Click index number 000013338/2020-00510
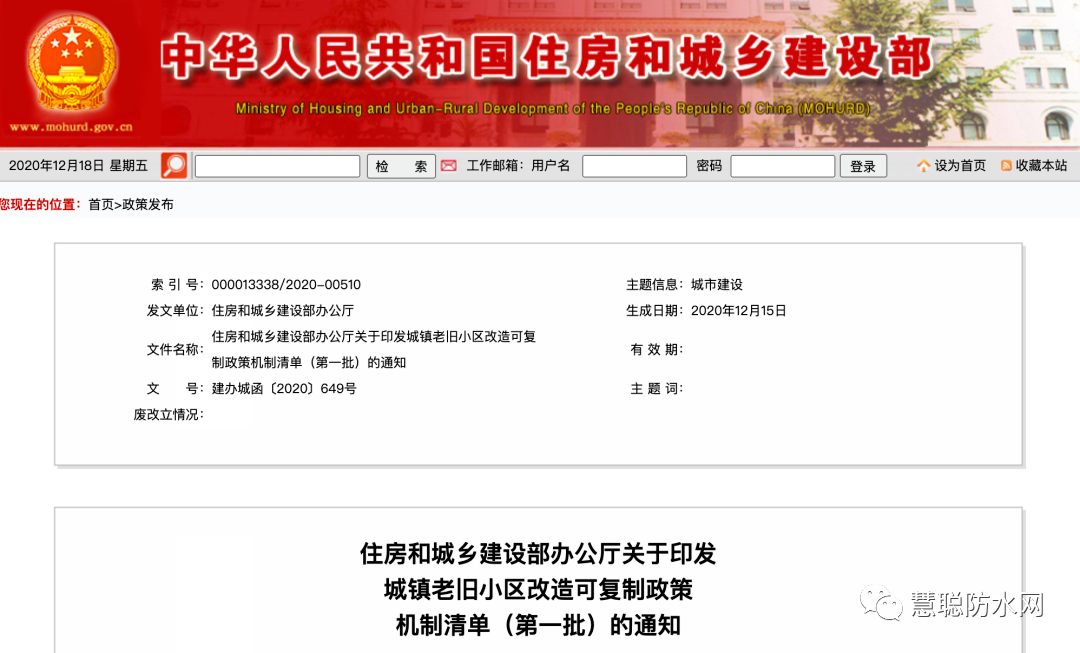 [286, 284]
